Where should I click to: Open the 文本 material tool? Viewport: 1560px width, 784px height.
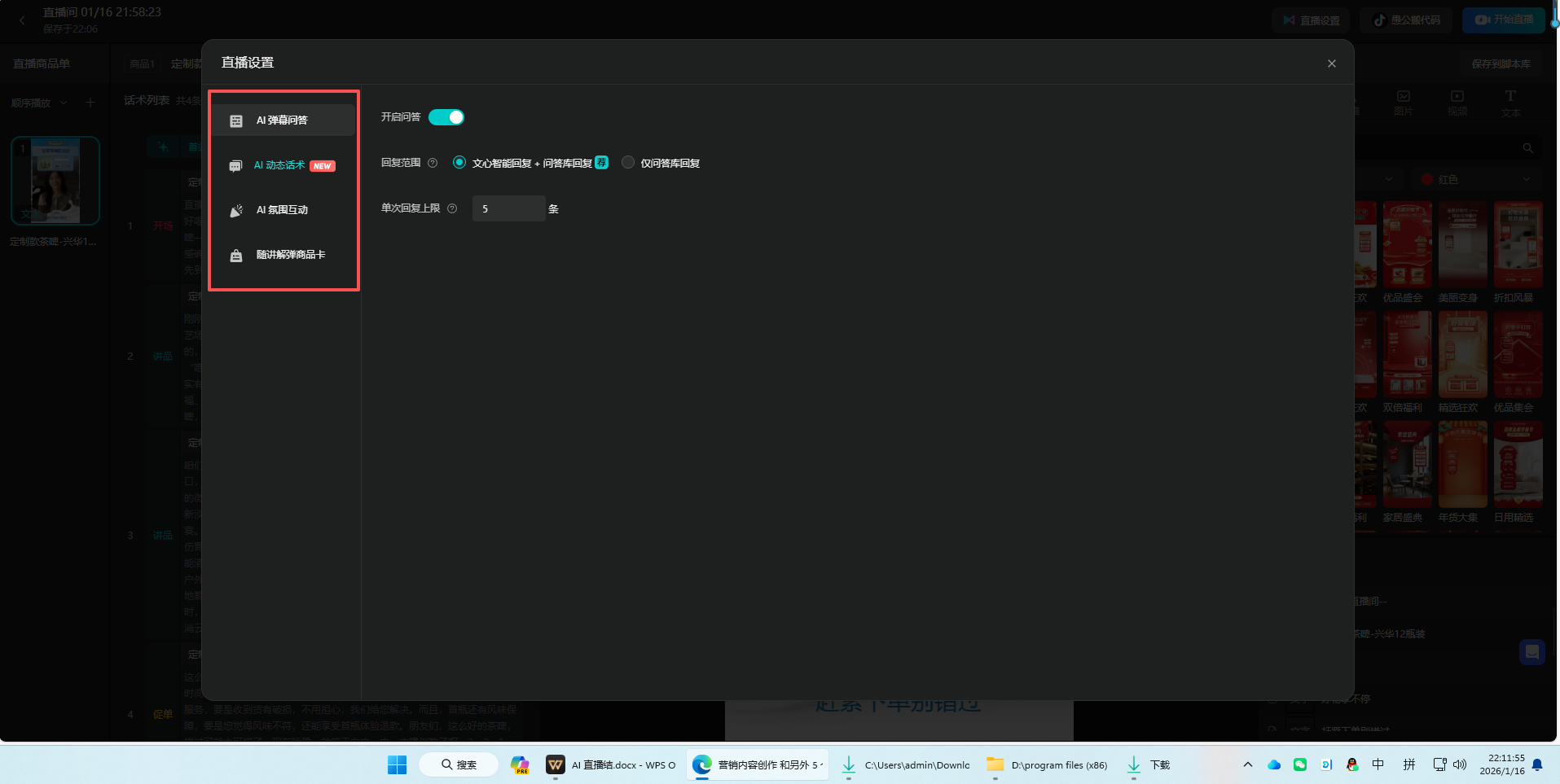(x=1510, y=103)
